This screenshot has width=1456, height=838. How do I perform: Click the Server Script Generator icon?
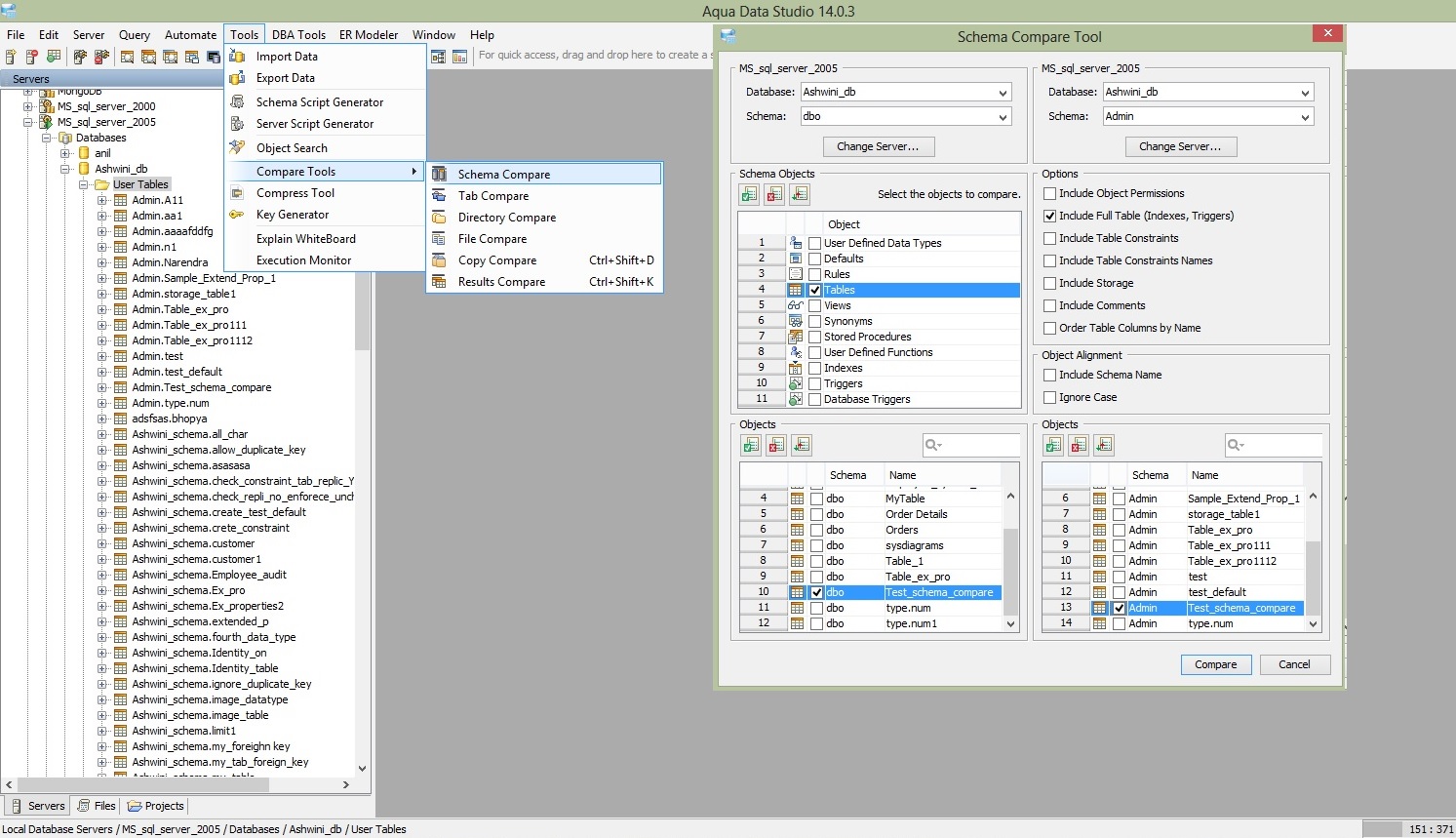pos(237,123)
